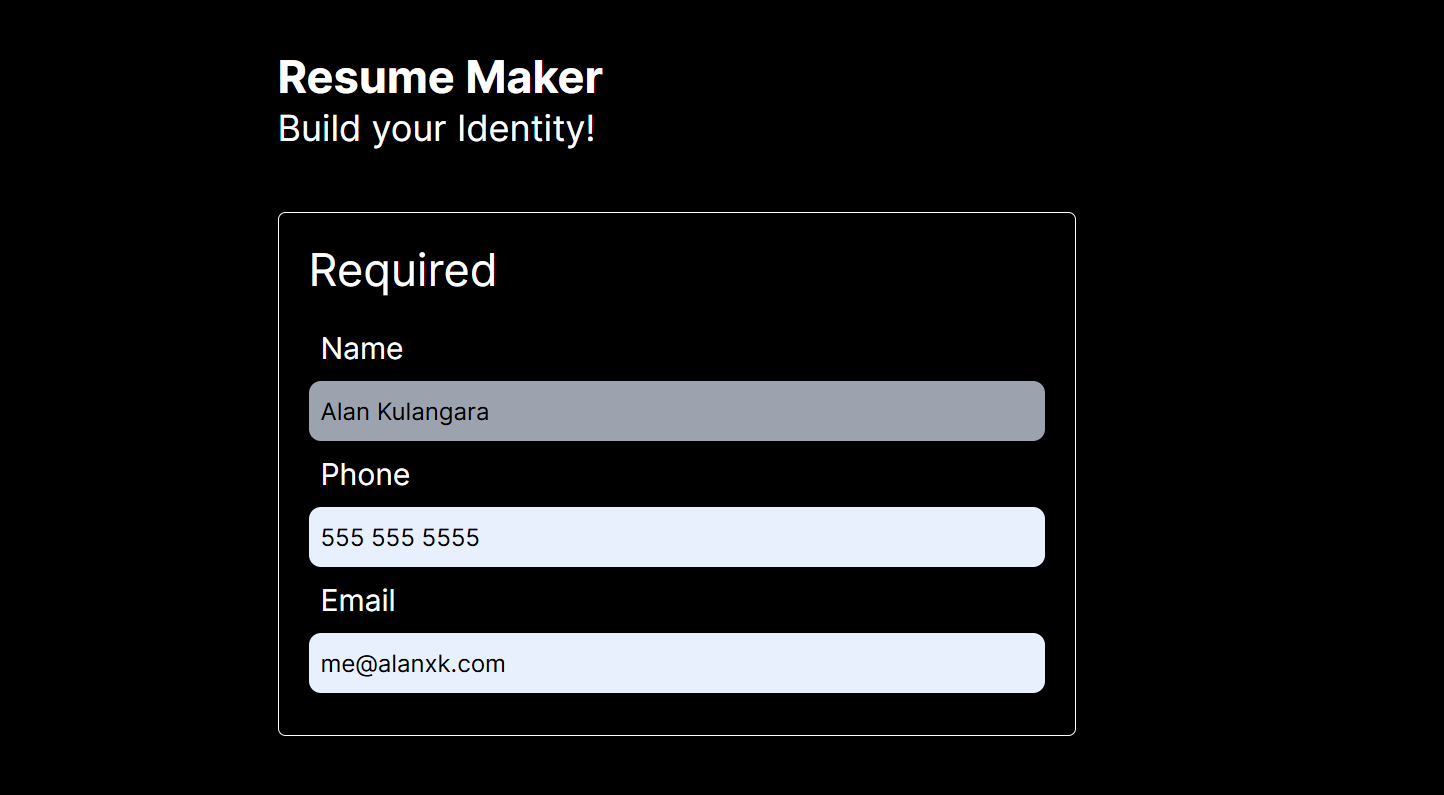The image size is (1444, 795).
Task: Click the first 555 phone digit group
Action: click(x=343, y=538)
